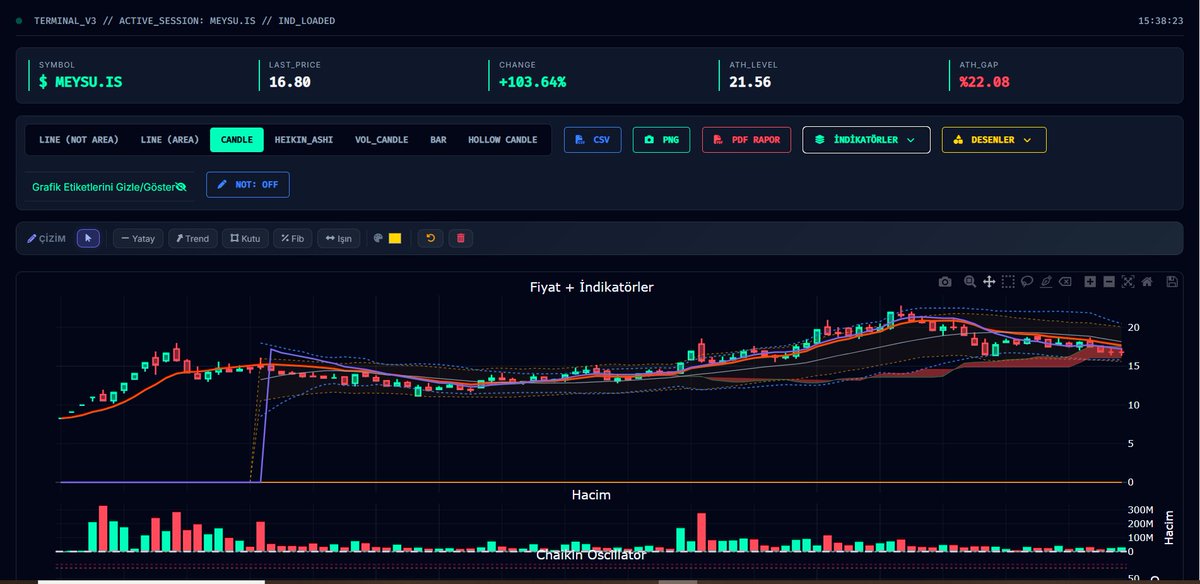Click the color palette icon
The image size is (1200, 584).
point(378,238)
